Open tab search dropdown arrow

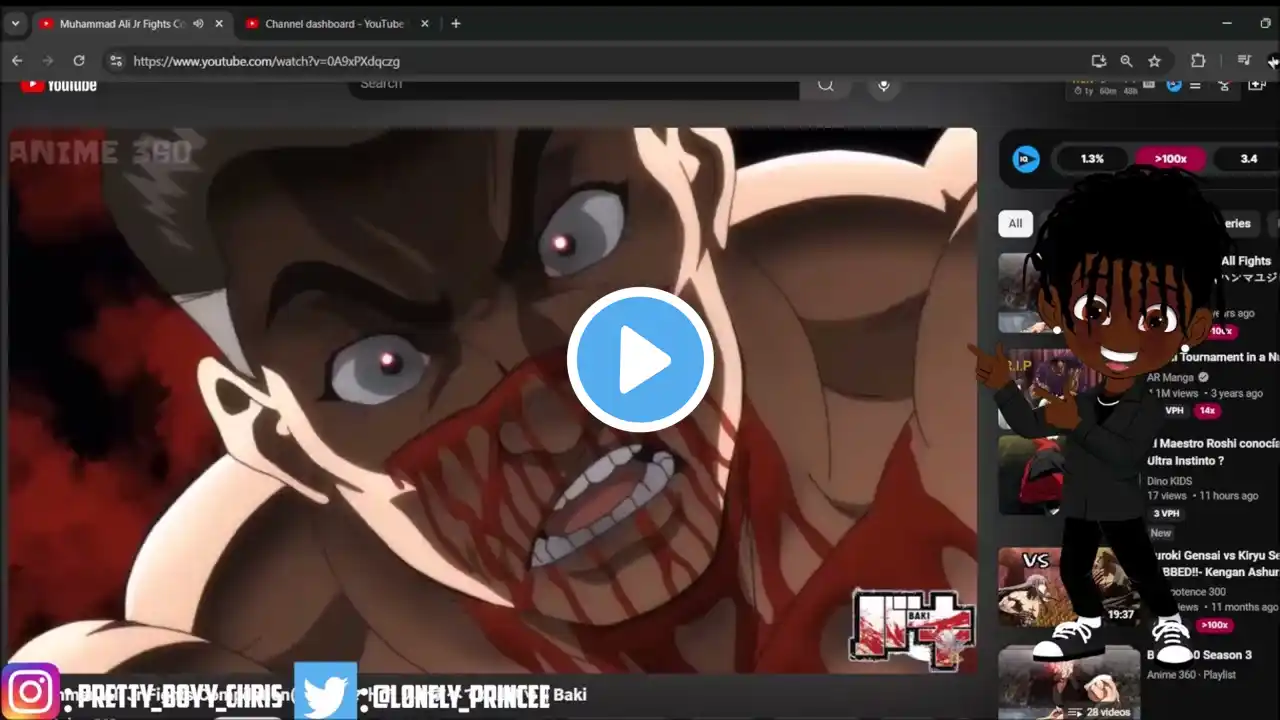pyautogui.click(x=15, y=23)
